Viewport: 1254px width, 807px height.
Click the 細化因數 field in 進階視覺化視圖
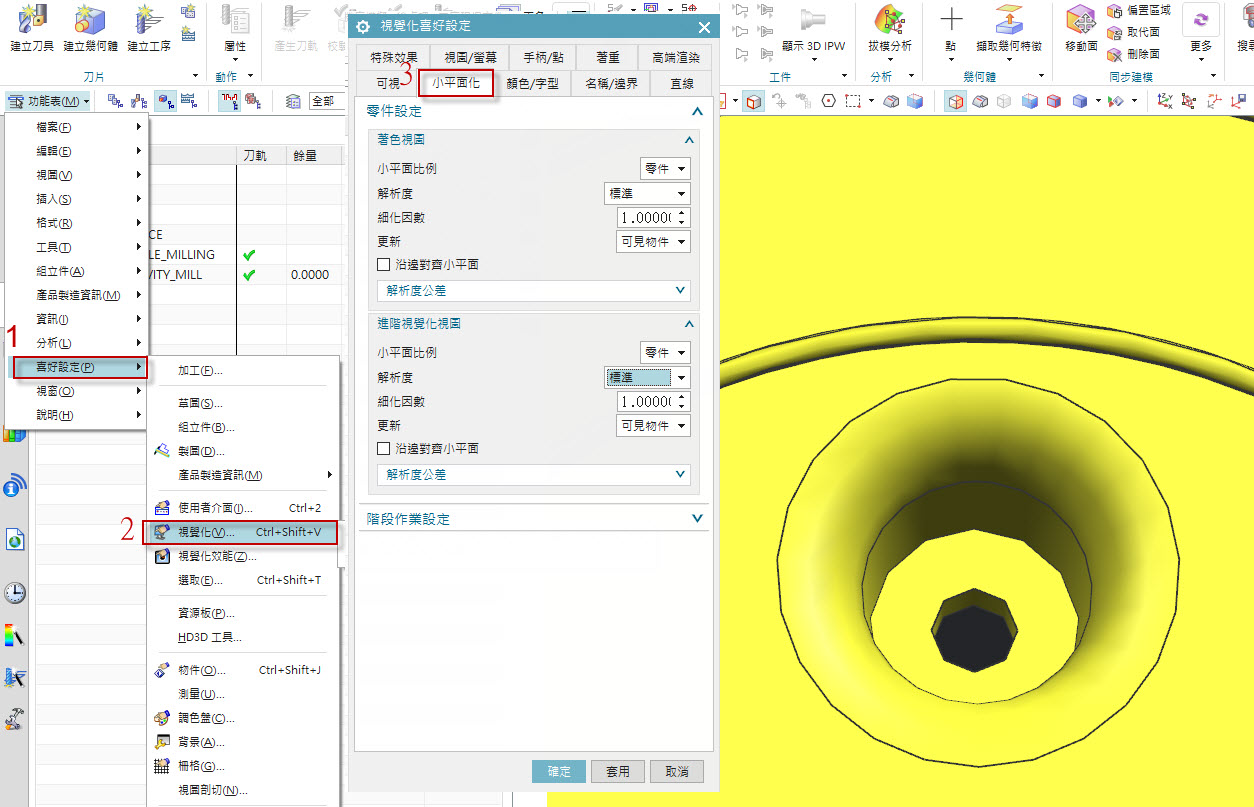tap(654, 401)
